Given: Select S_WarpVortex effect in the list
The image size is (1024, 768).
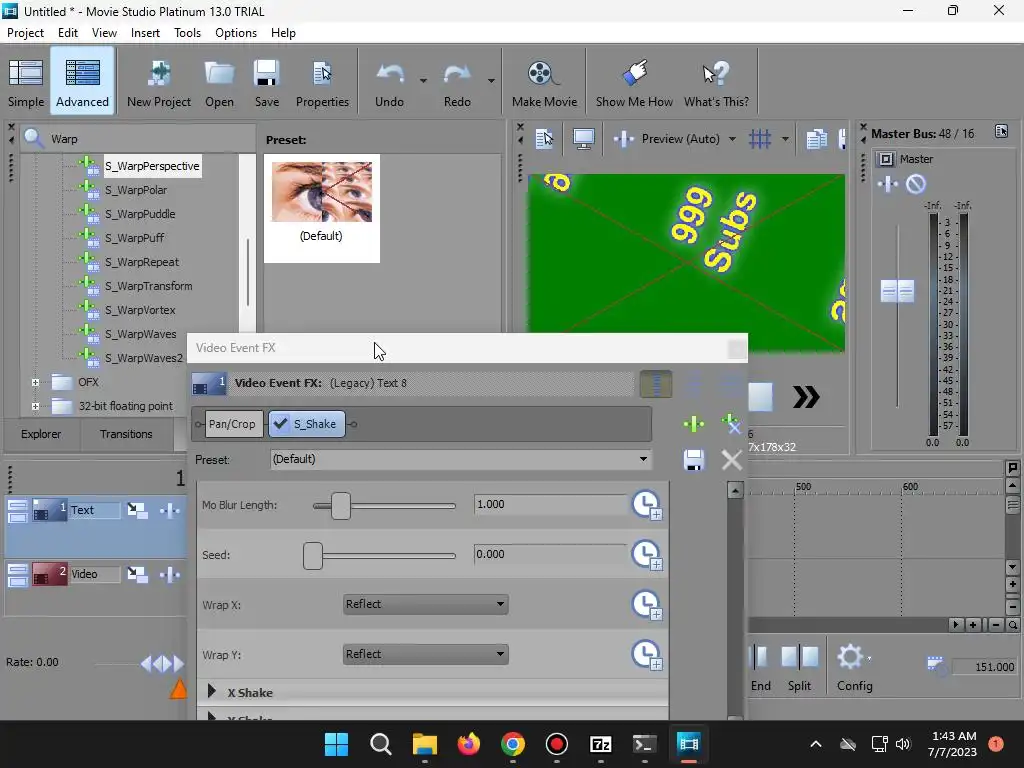Looking at the screenshot, I should tap(140, 310).
